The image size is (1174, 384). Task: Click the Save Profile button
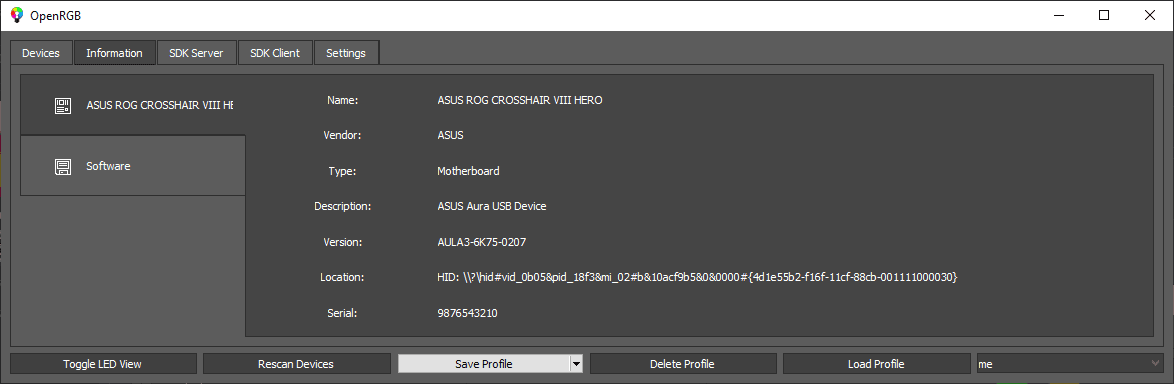click(484, 364)
